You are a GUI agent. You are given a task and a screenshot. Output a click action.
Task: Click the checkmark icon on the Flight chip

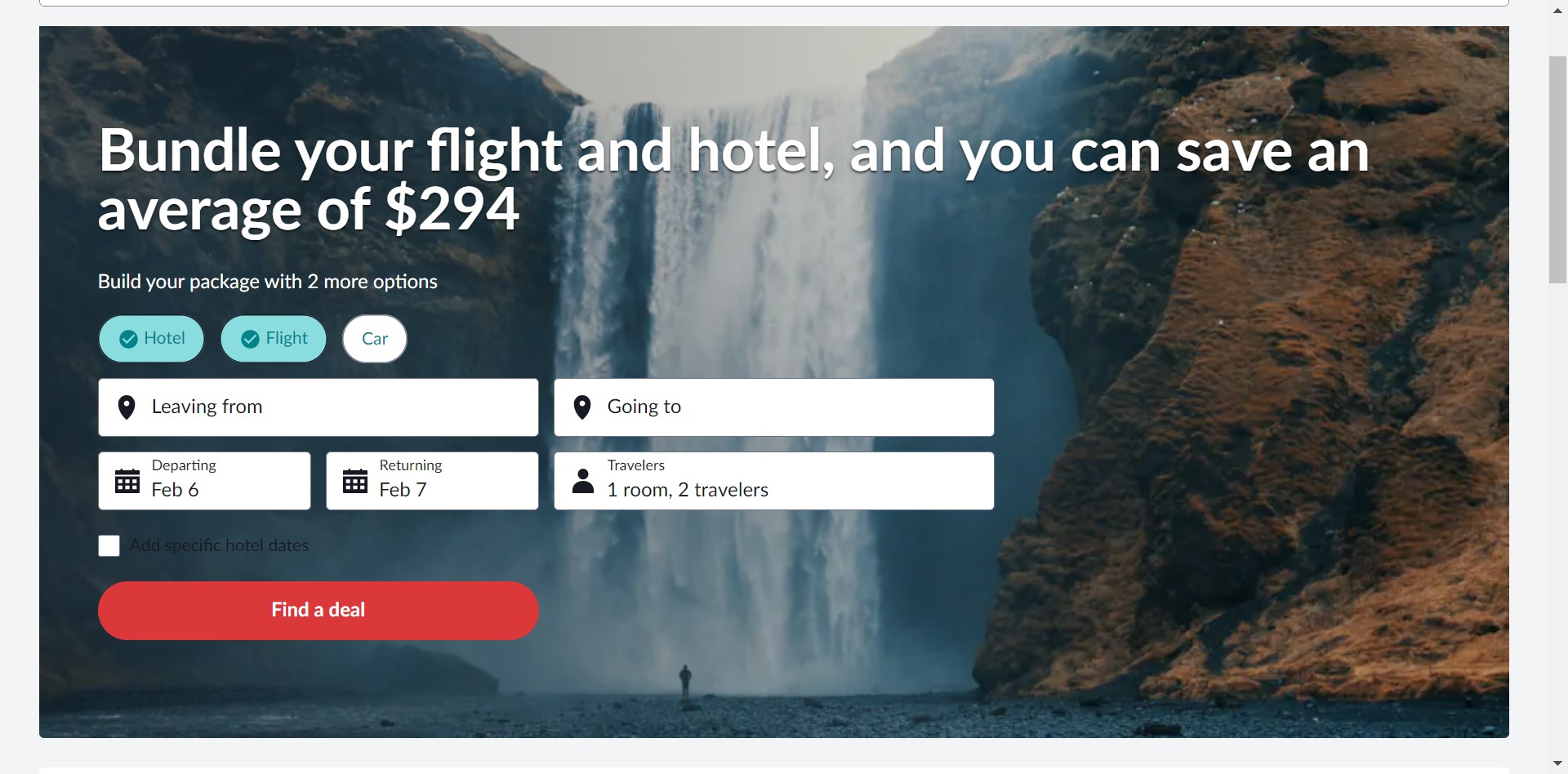(x=251, y=339)
